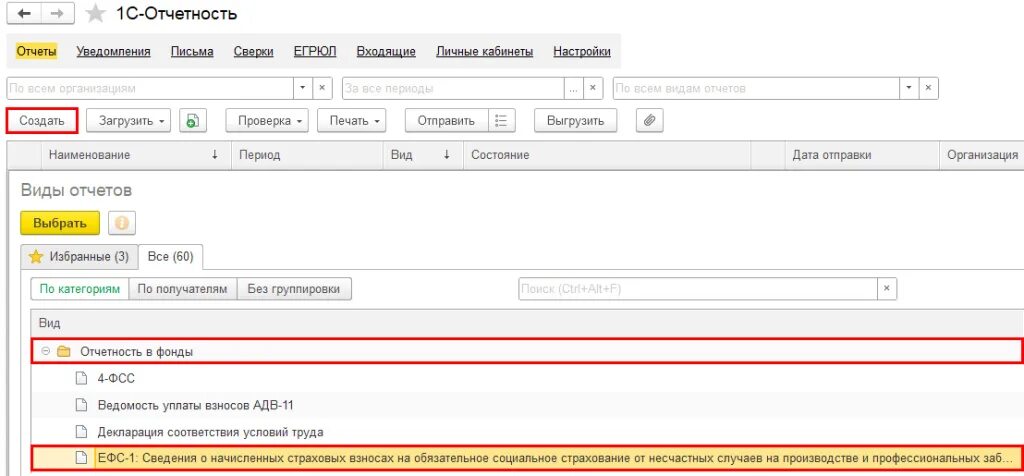
Task: Open the send list icon next to Отправить
Action: tap(501, 120)
